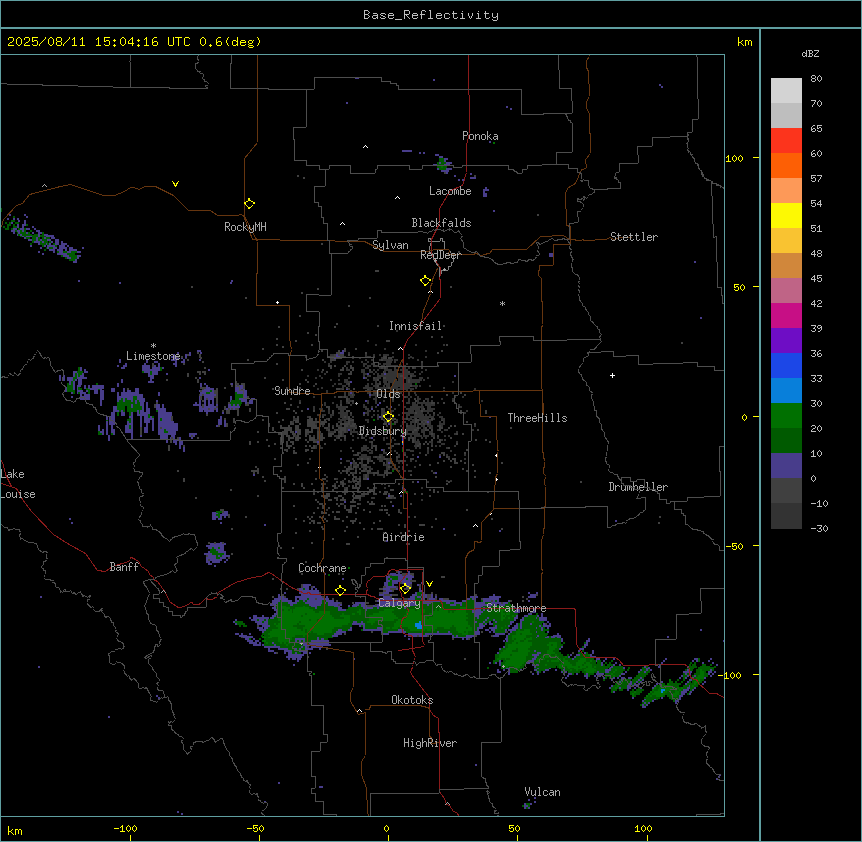Click the Base_Reflectivity title text

pyautogui.click(x=431, y=15)
